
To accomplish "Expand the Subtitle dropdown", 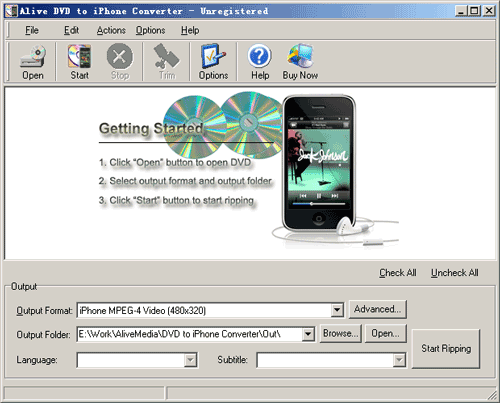I will point(399,360).
